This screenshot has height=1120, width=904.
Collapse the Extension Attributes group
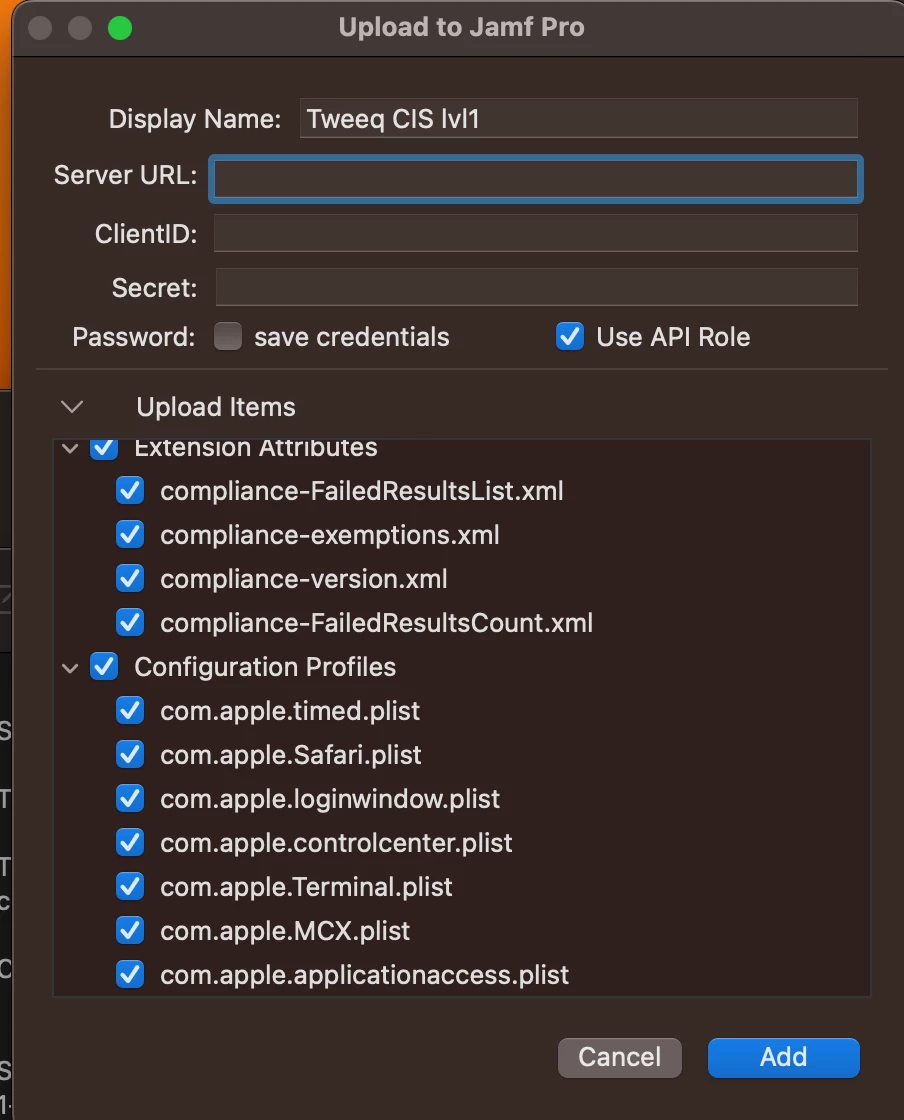click(70, 449)
